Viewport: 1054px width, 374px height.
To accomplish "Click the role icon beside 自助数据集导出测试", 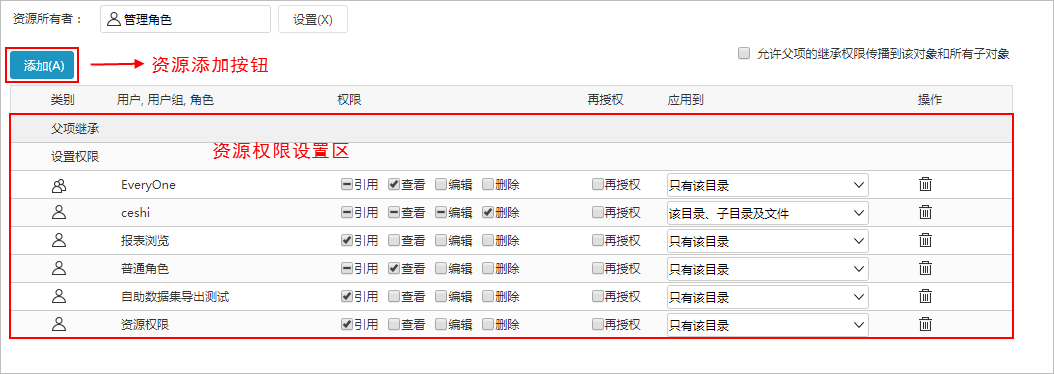I will pyautogui.click(x=60, y=296).
